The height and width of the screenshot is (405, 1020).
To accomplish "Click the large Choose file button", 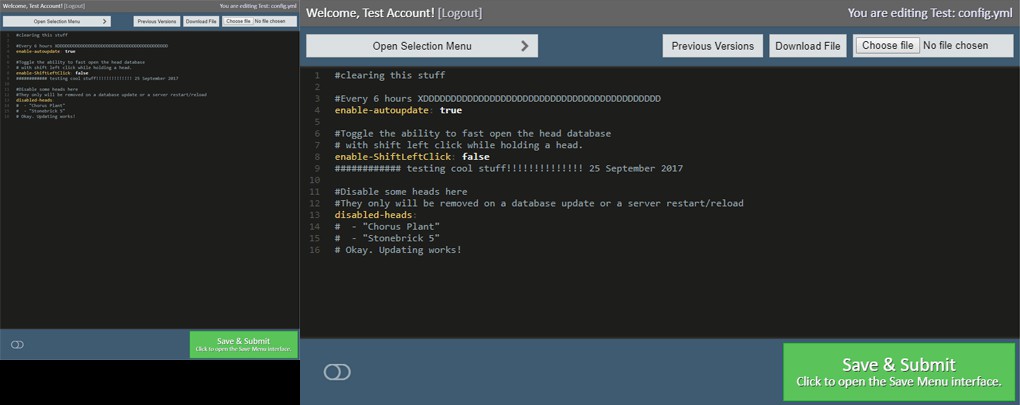I will tap(887, 46).
